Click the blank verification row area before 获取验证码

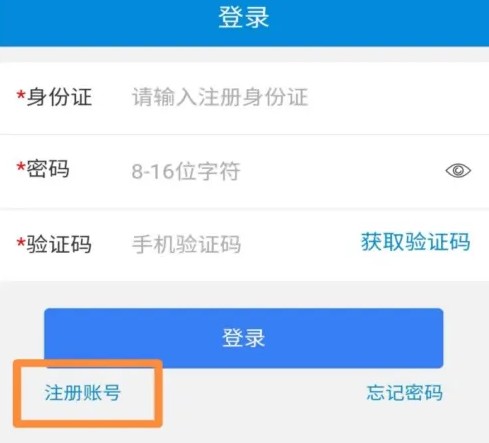pyautogui.click(x=300, y=244)
